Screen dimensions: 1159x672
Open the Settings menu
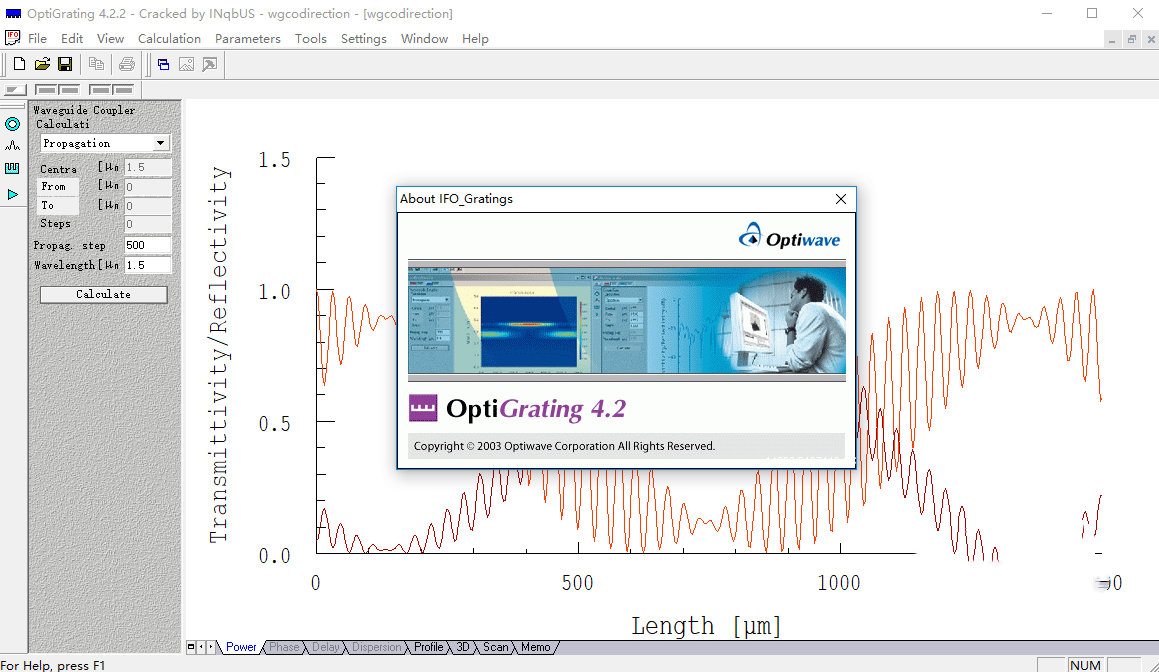tap(364, 38)
